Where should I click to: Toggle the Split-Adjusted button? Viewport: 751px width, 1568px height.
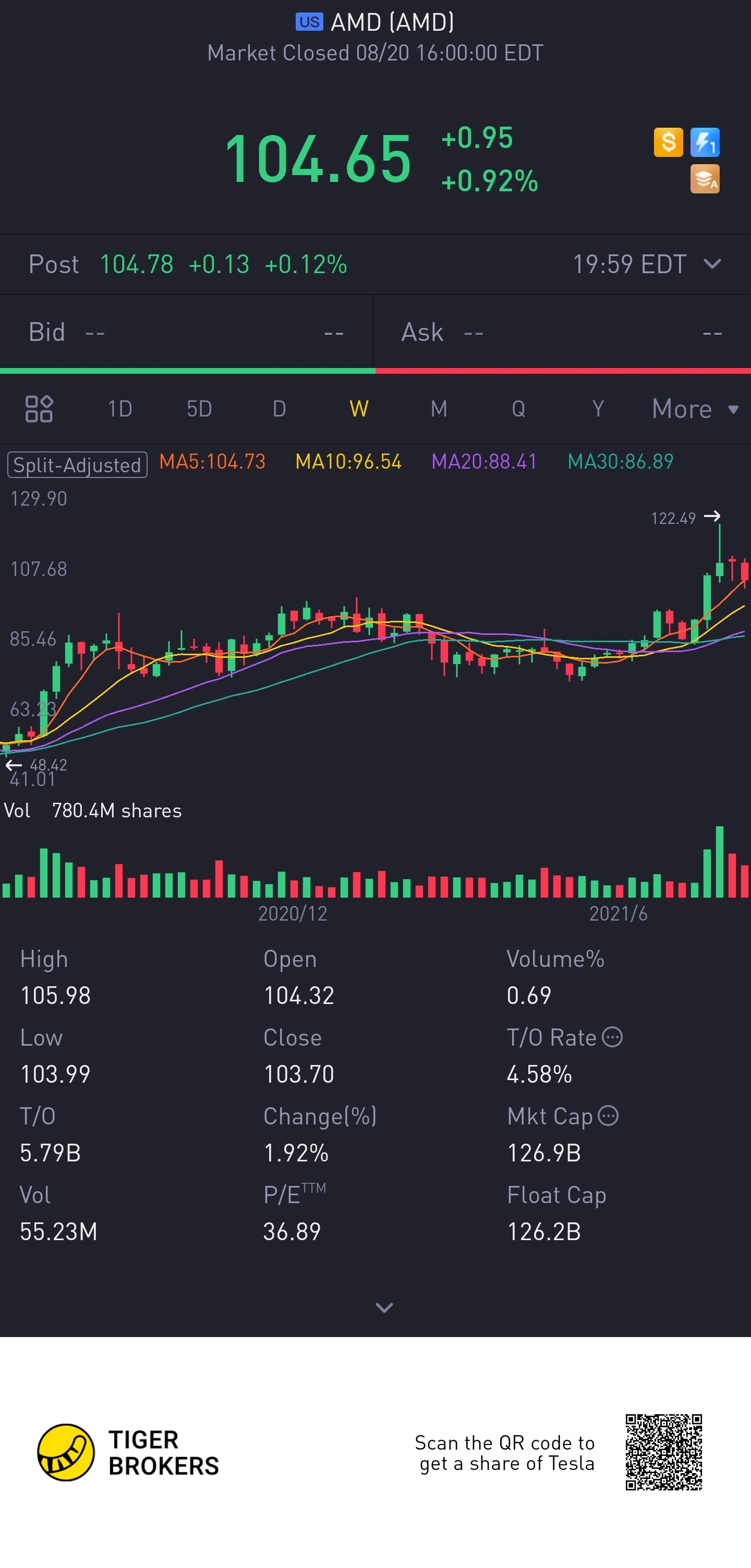77,464
